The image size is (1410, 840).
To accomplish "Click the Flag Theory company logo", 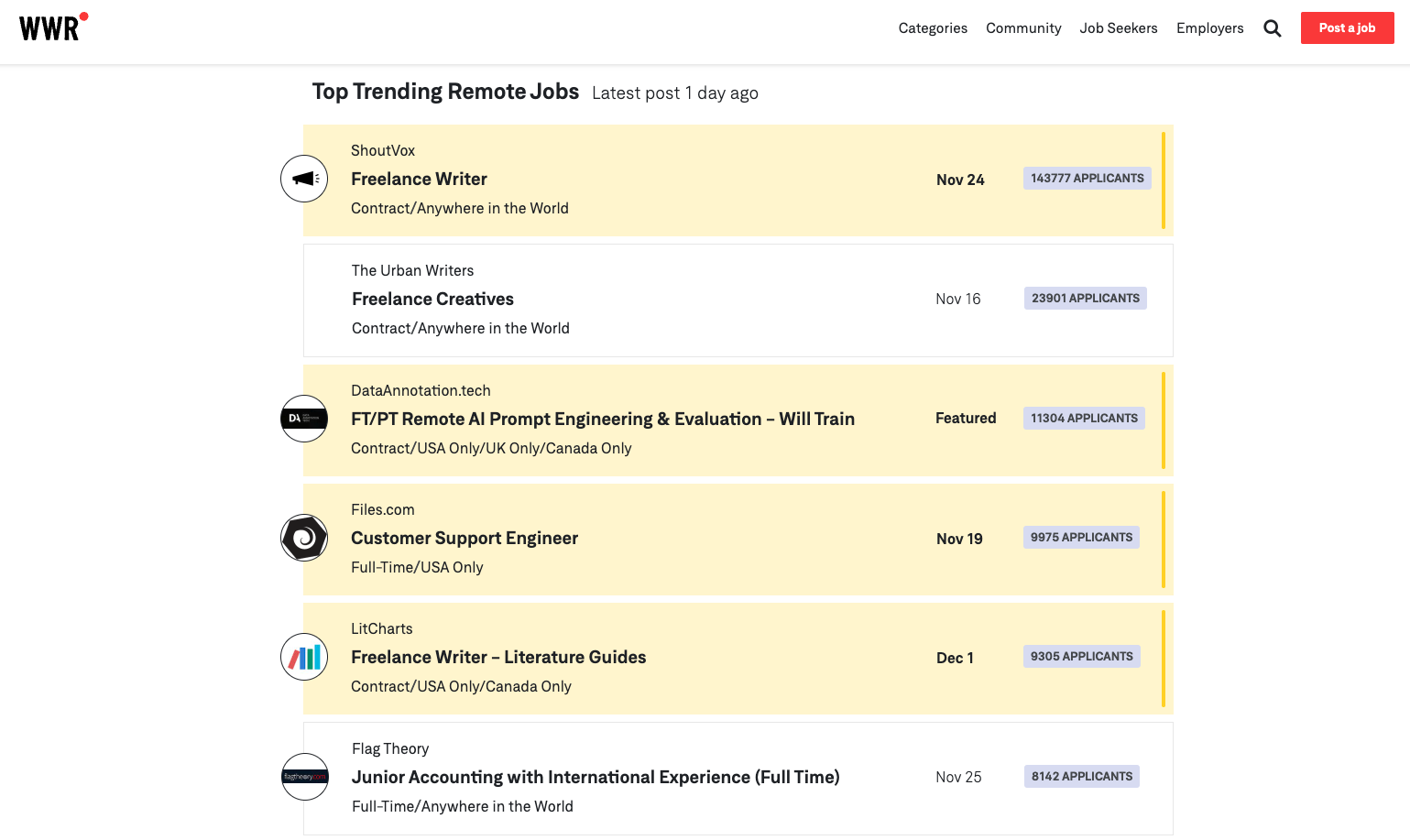I will pos(303,776).
